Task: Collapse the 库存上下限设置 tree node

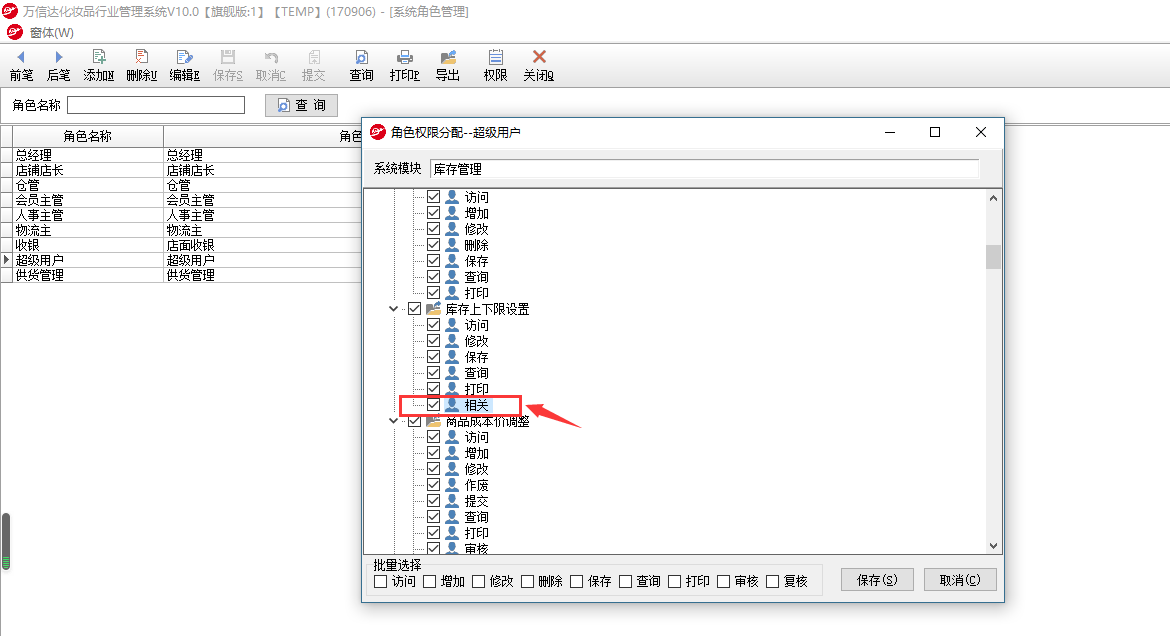Action: (393, 308)
